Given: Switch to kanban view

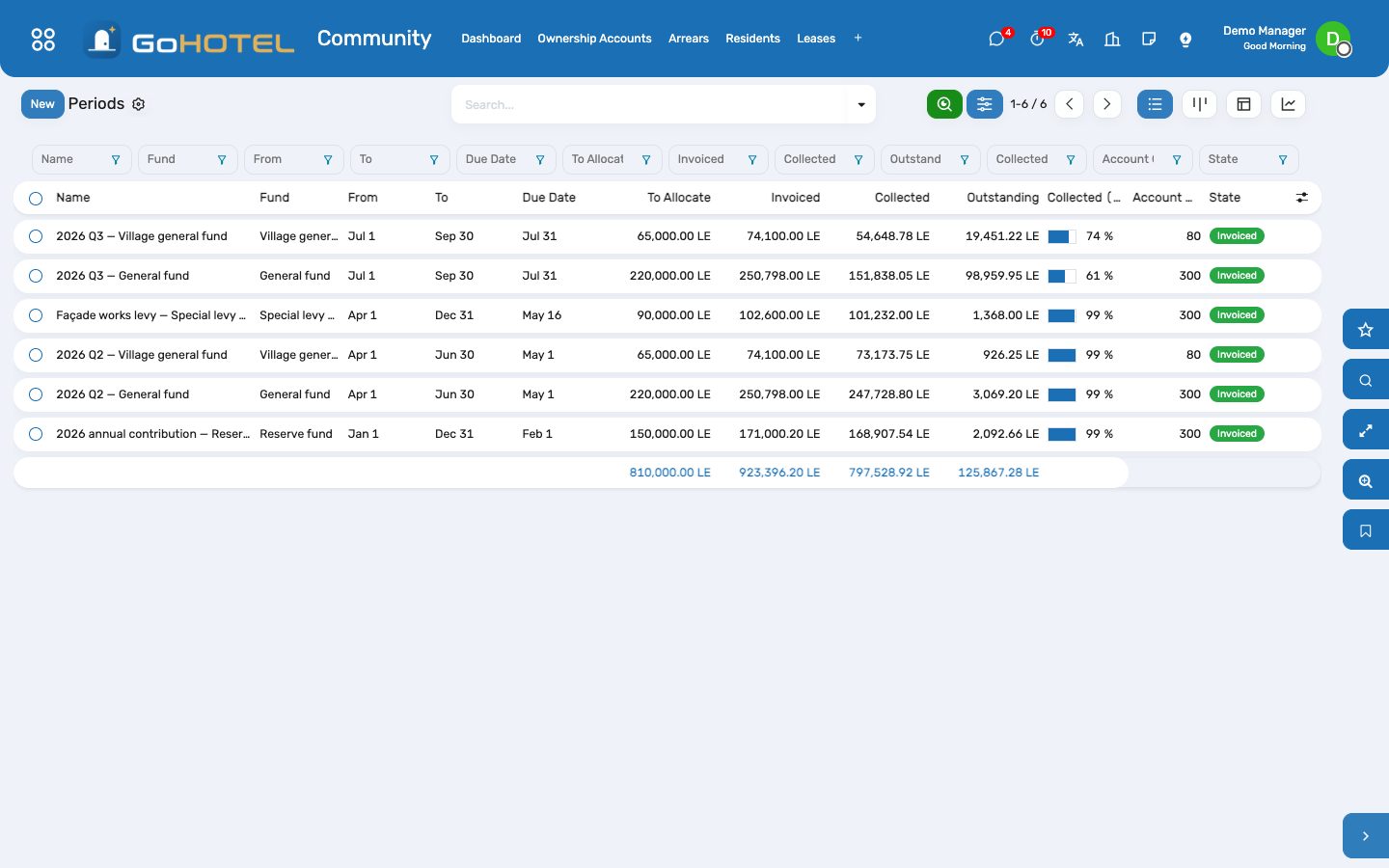Looking at the screenshot, I should coord(1199,104).
